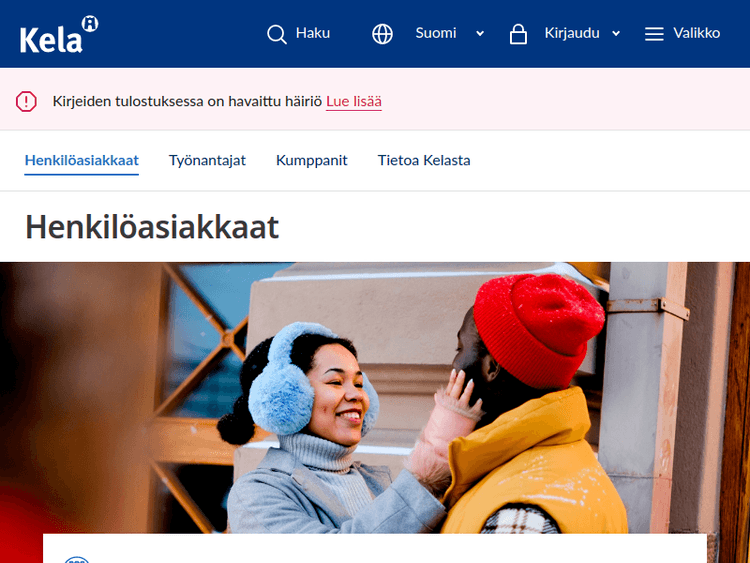The width and height of the screenshot is (750, 563).
Task: Switch to the Työnantajat tab
Action: (x=207, y=160)
